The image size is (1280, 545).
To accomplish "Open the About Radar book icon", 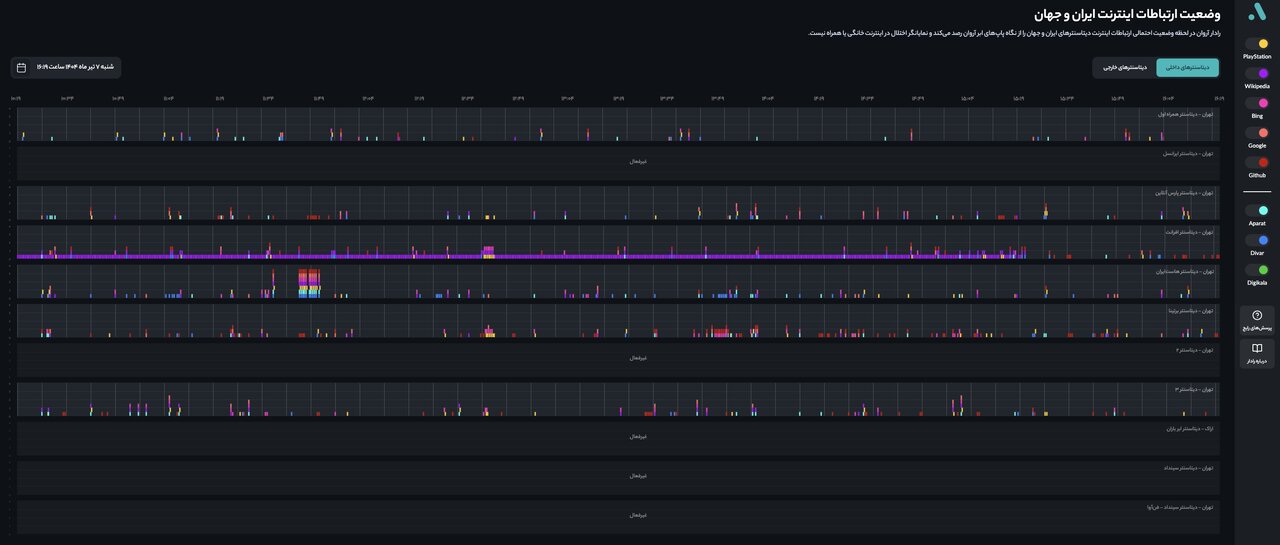I will coord(1257,348).
